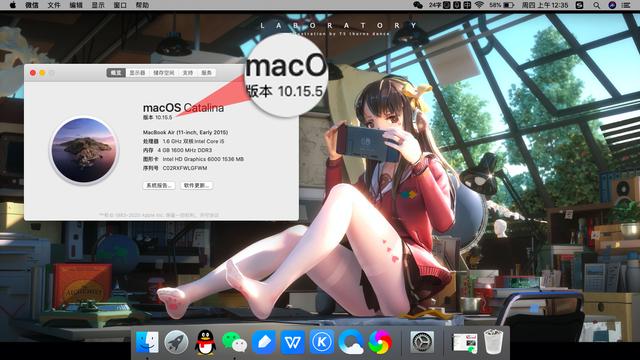Minimize the About This Mac window
Screen dimensions: 640x360
click(42, 73)
